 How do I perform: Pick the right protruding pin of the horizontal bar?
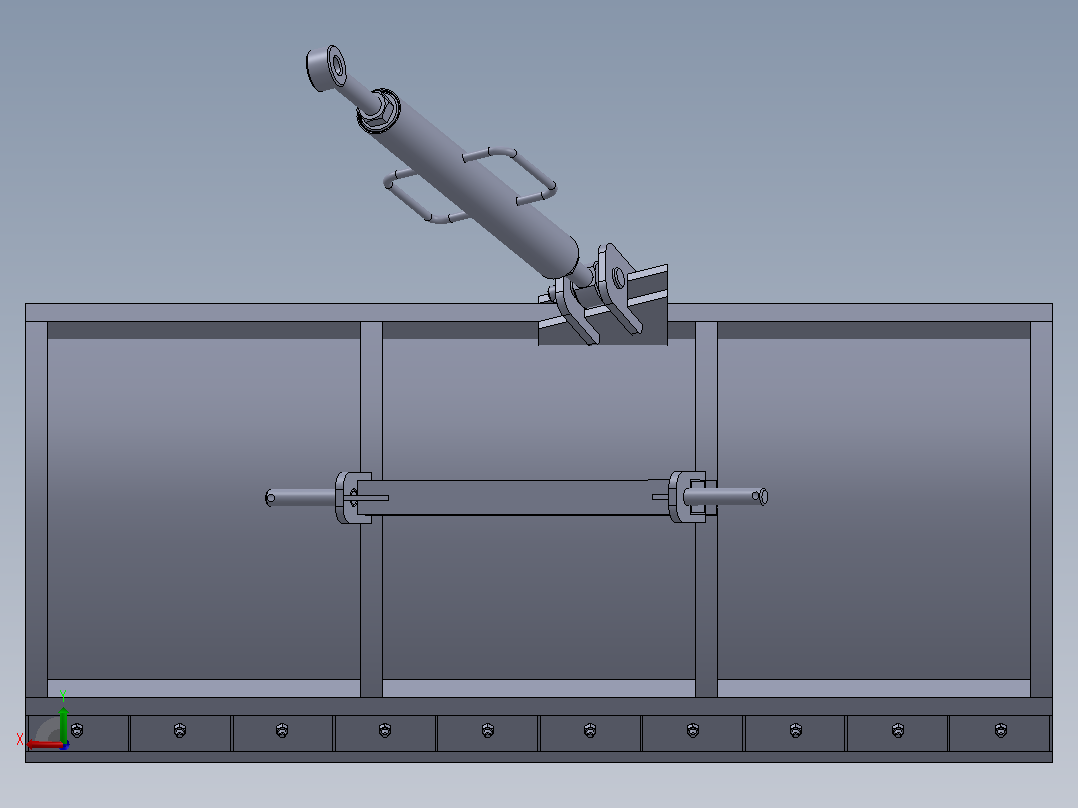tap(727, 496)
